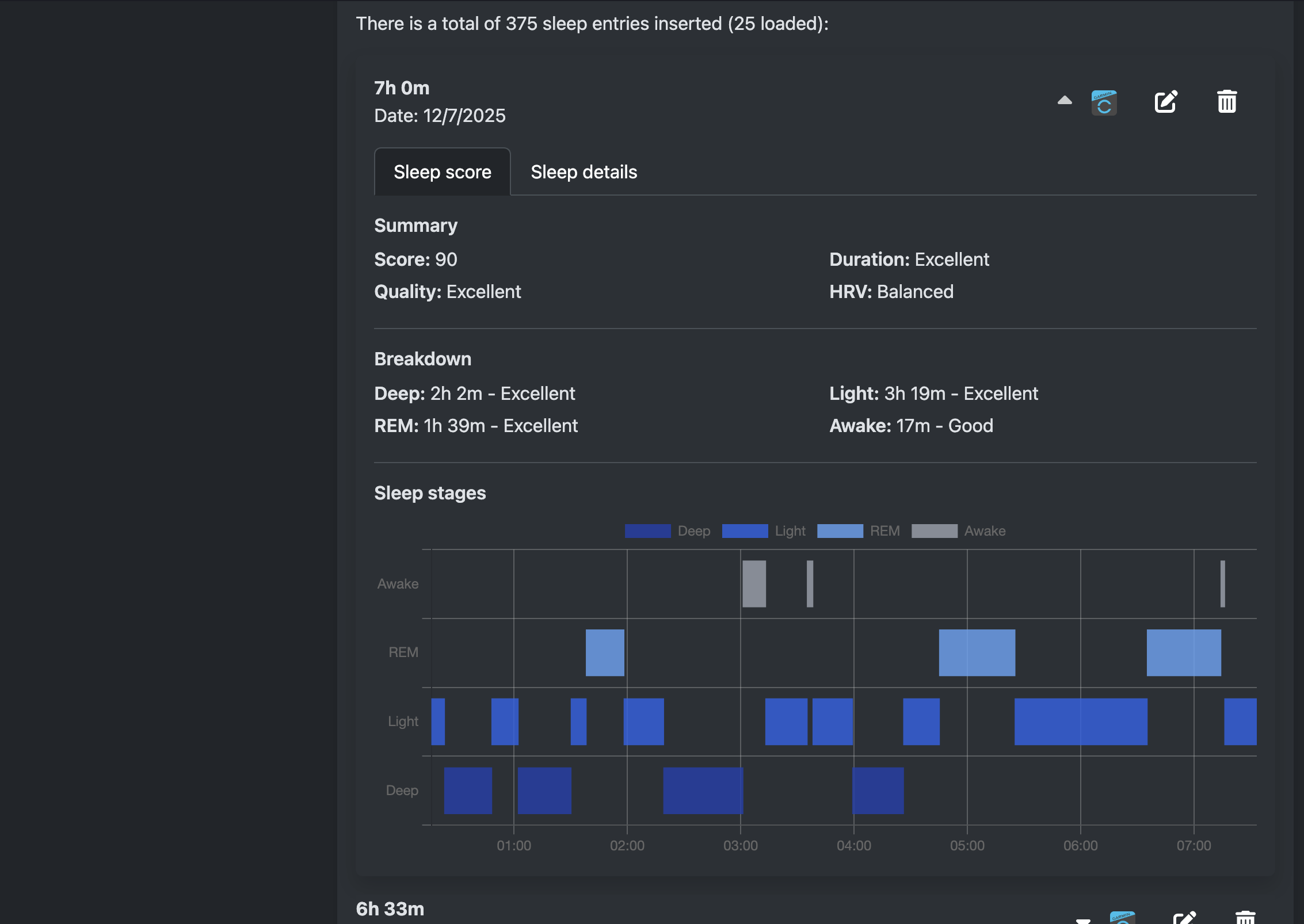Click the Light legend color swatch
The image size is (1304, 924).
[745, 530]
